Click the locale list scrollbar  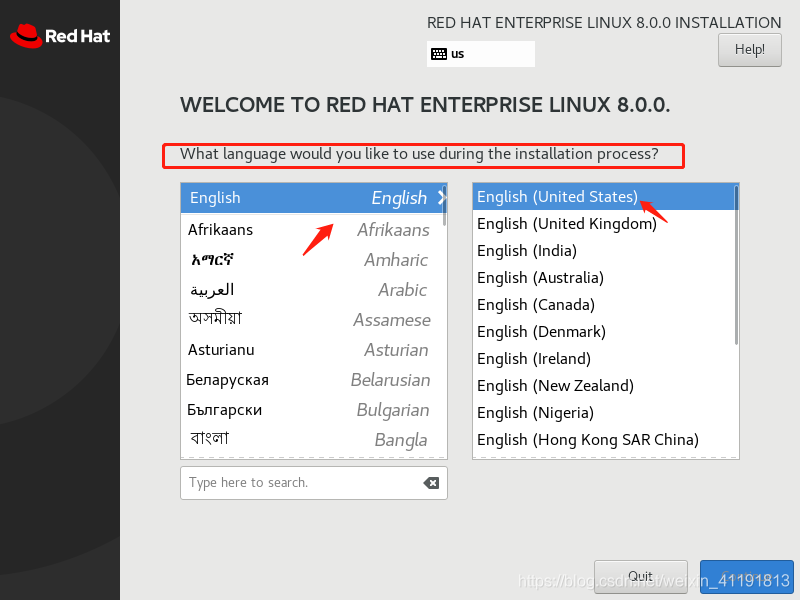(736, 265)
